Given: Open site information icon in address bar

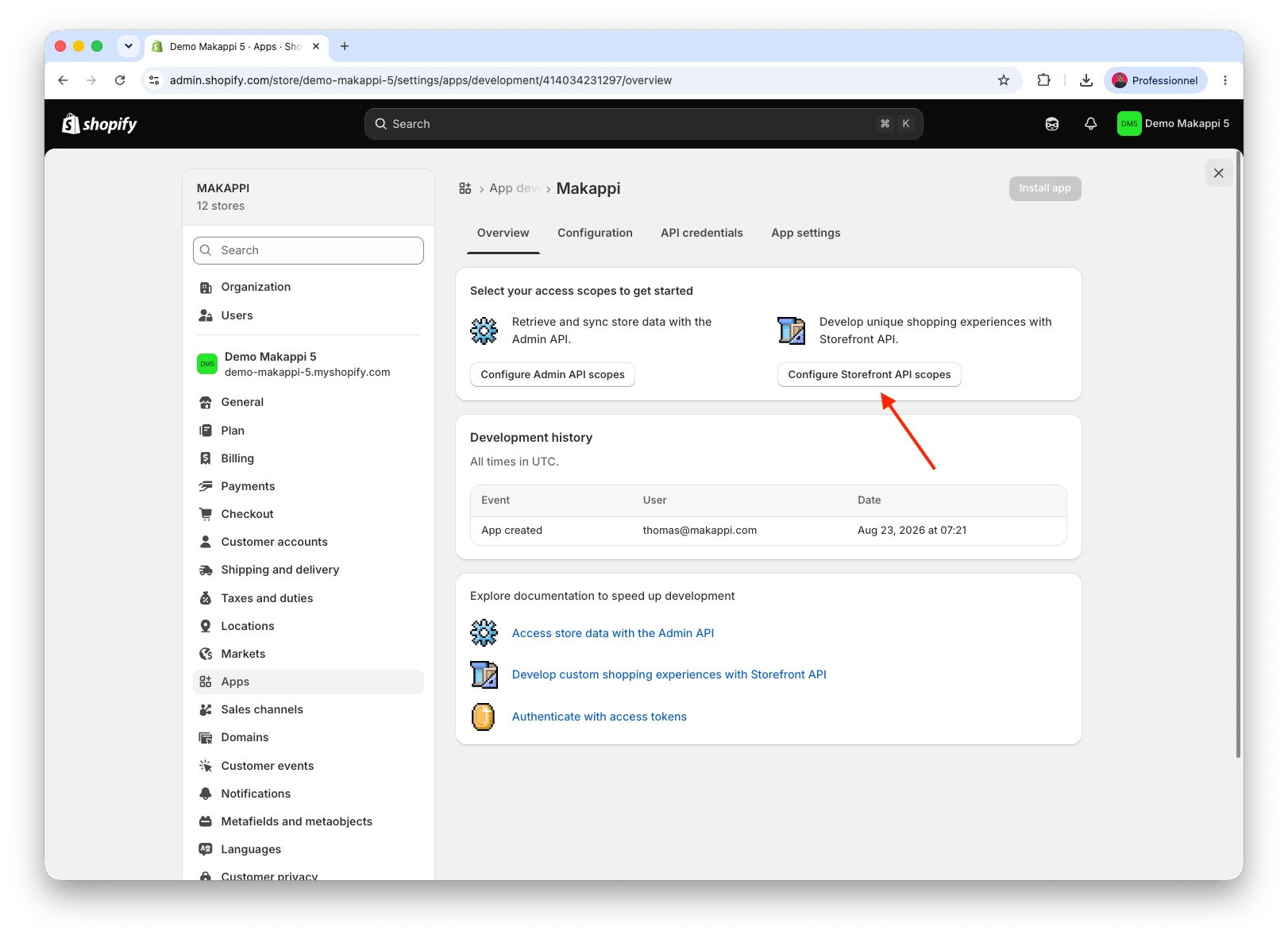Looking at the screenshot, I should (x=155, y=80).
